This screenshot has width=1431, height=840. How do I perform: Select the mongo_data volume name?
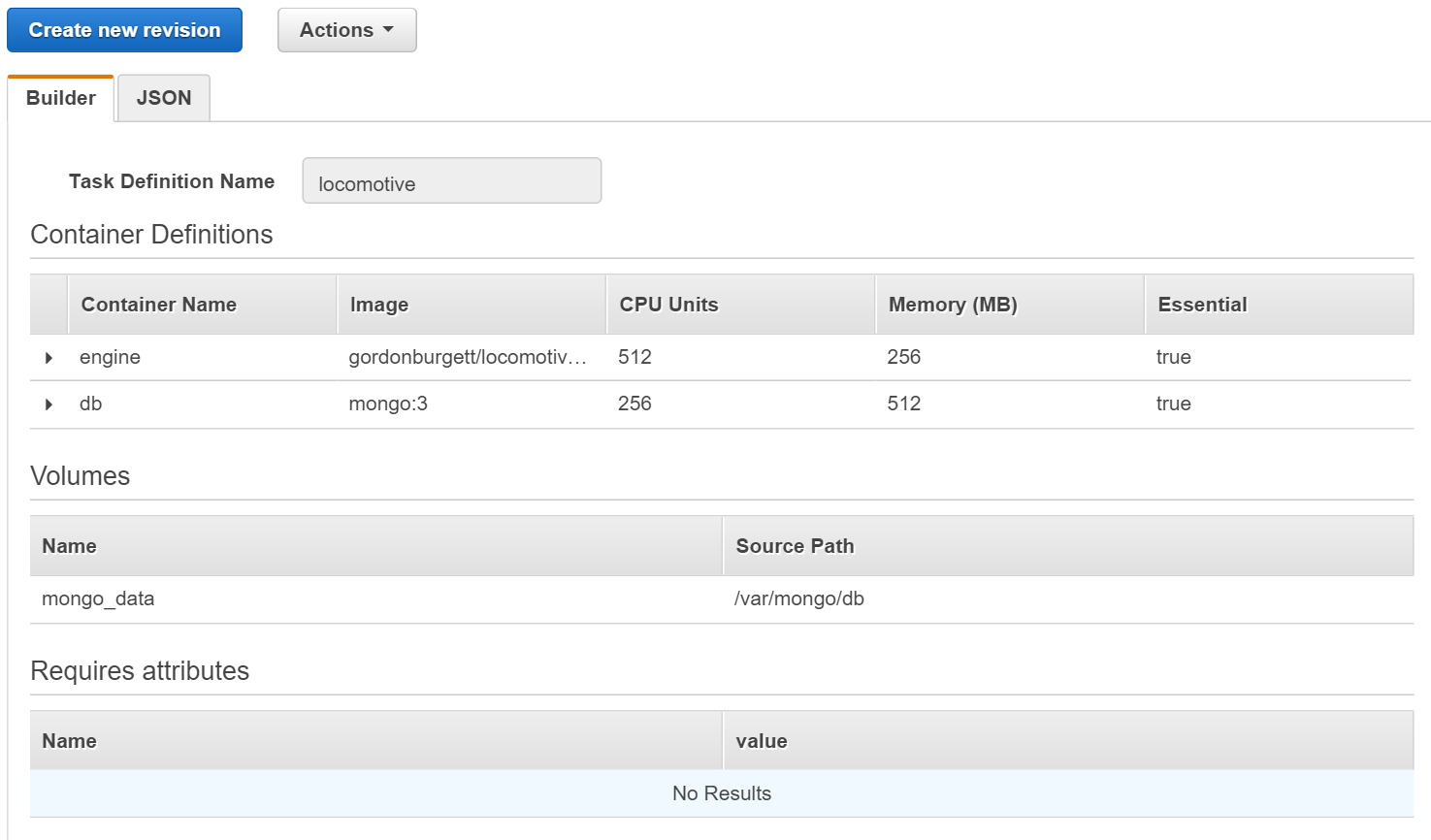pos(97,598)
